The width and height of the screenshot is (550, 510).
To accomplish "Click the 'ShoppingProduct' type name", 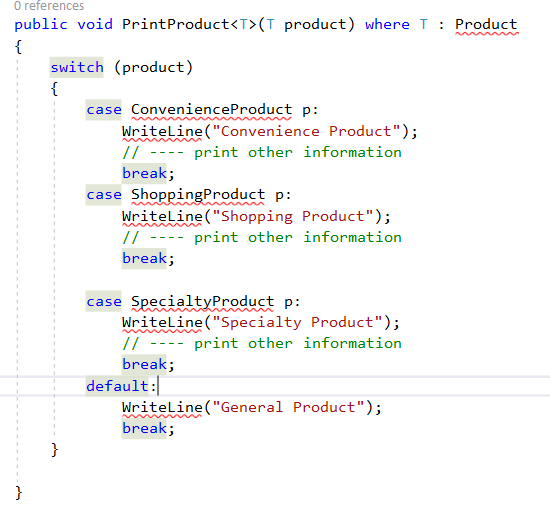I will [x=198, y=195].
